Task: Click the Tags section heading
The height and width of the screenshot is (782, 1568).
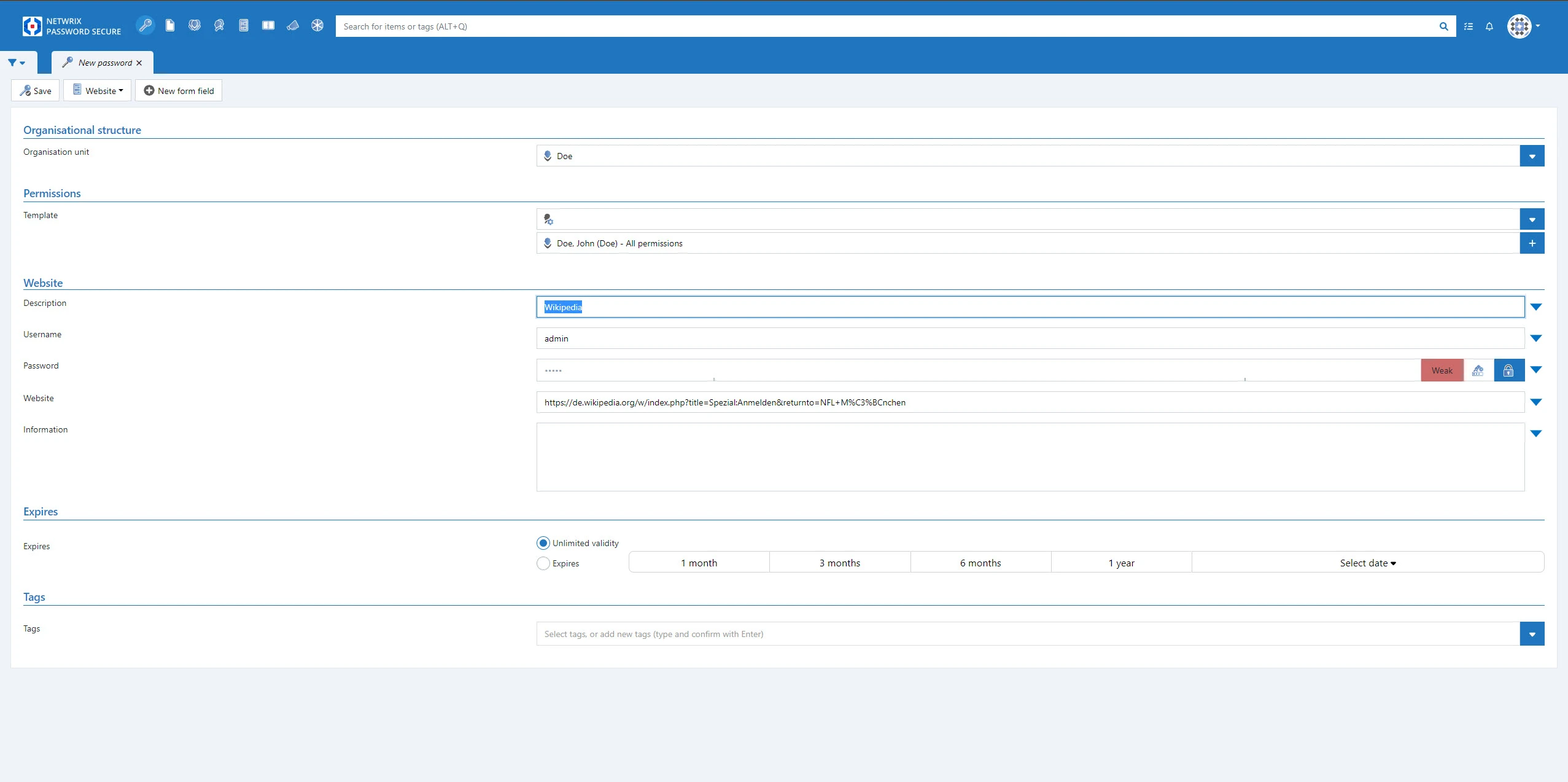Action: point(34,597)
